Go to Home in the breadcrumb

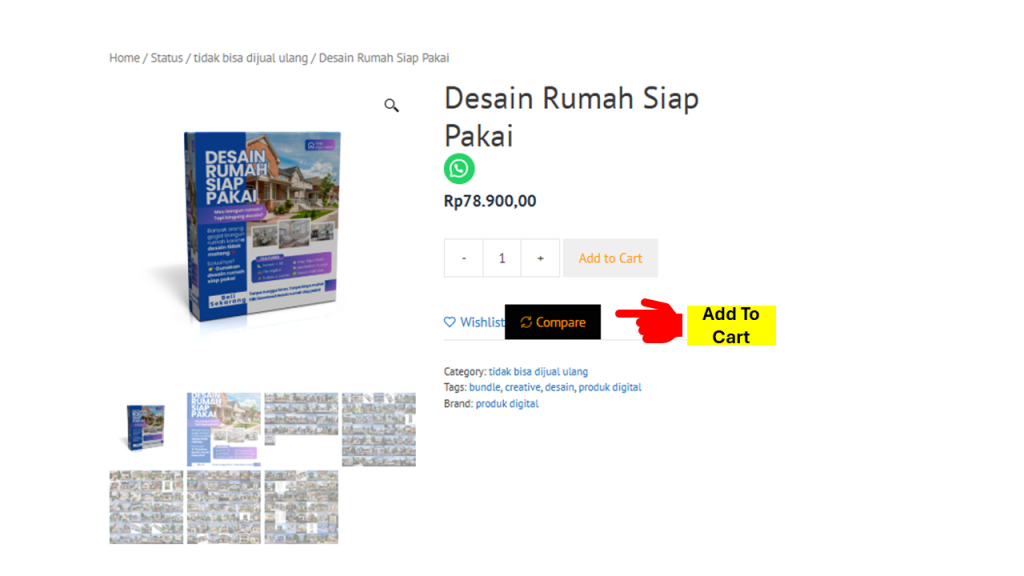pos(124,57)
